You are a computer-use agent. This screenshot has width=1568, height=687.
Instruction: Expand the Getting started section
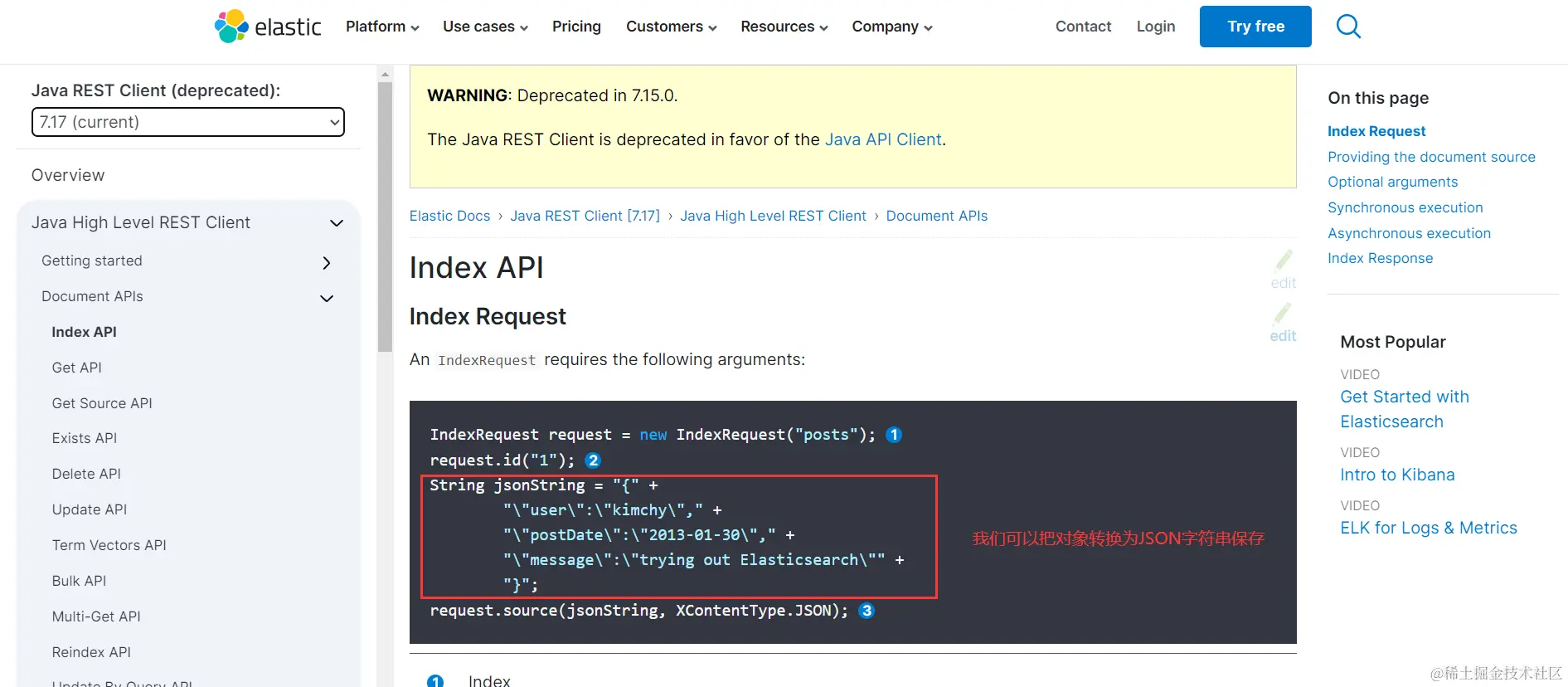click(327, 262)
